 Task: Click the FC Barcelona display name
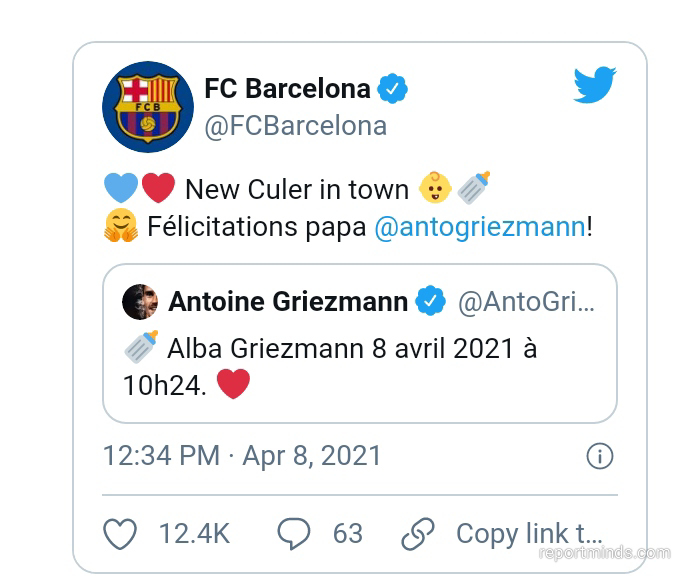coord(287,88)
